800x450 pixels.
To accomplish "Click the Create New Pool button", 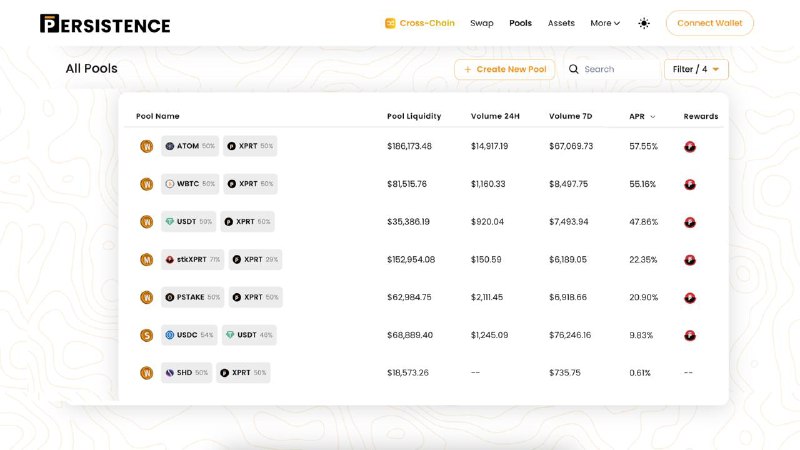I will click(505, 69).
